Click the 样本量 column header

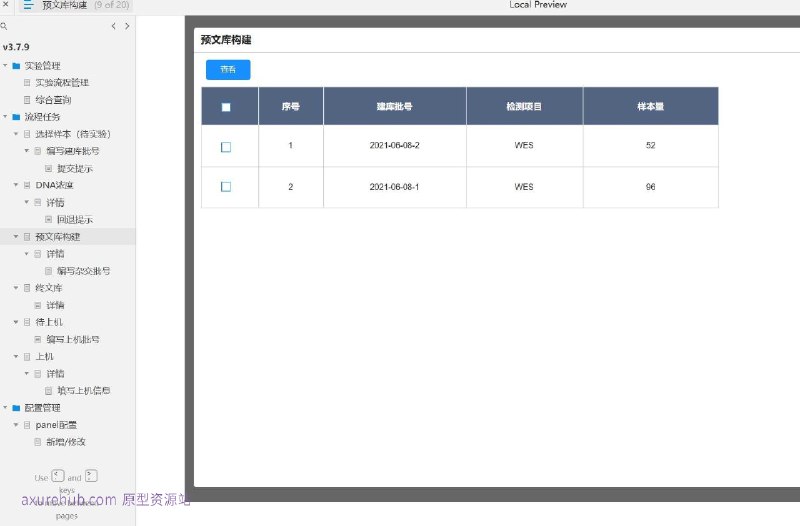click(651, 107)
